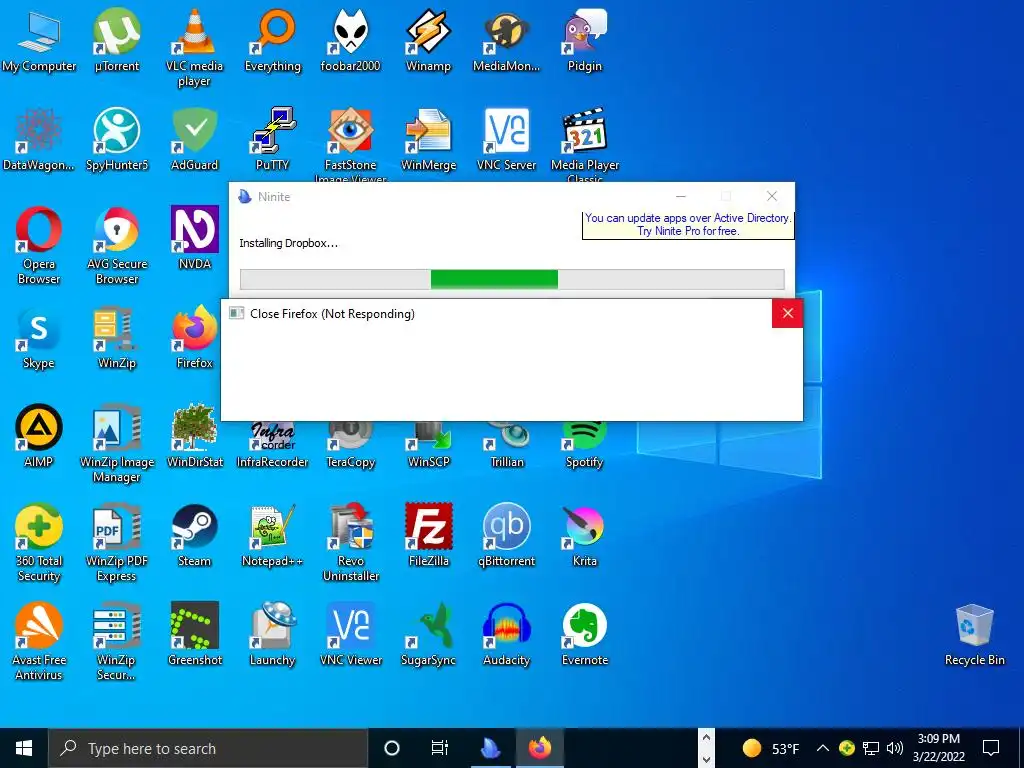Switch to Firefox in the taskbar
1024x768 pixels.
pos(539,748)
